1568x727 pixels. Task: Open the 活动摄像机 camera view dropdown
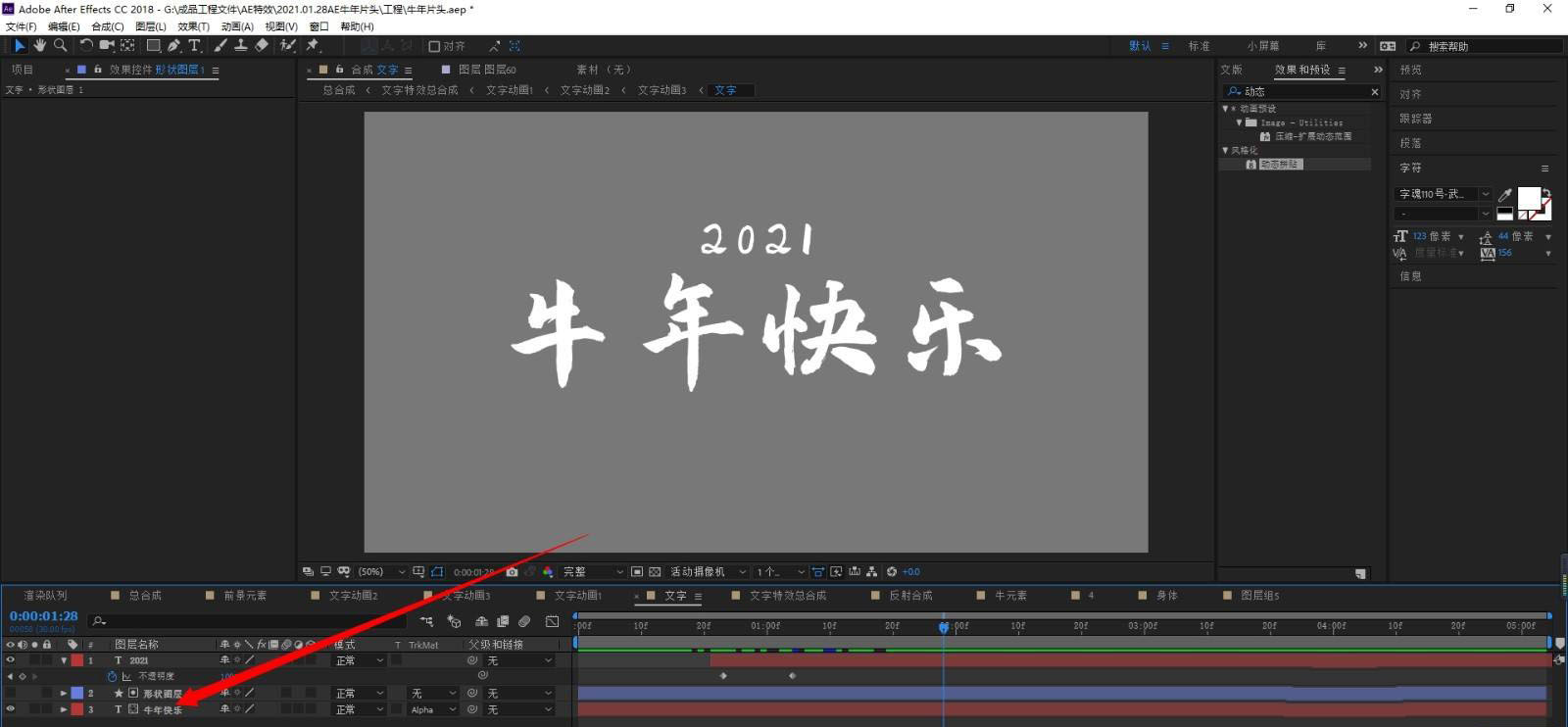708,571
